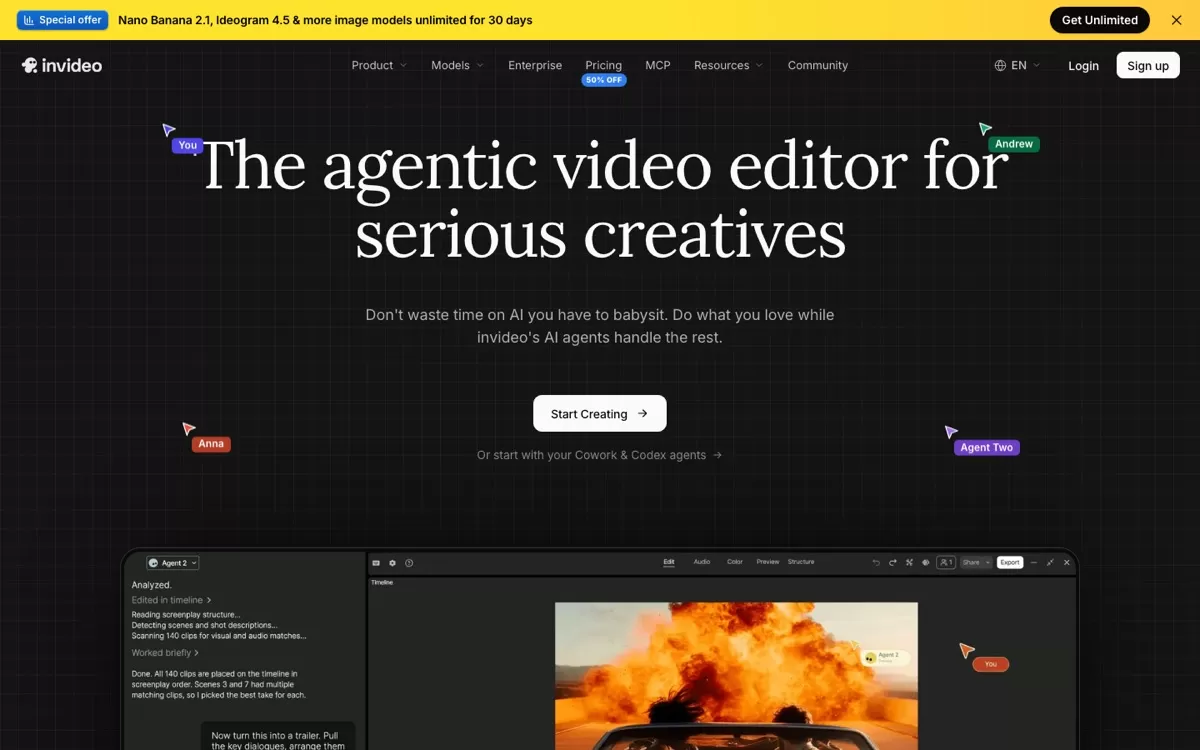
Task: Click the X icon in editor toolbar
Action: pyautogui.click(x=1067, y=563)
